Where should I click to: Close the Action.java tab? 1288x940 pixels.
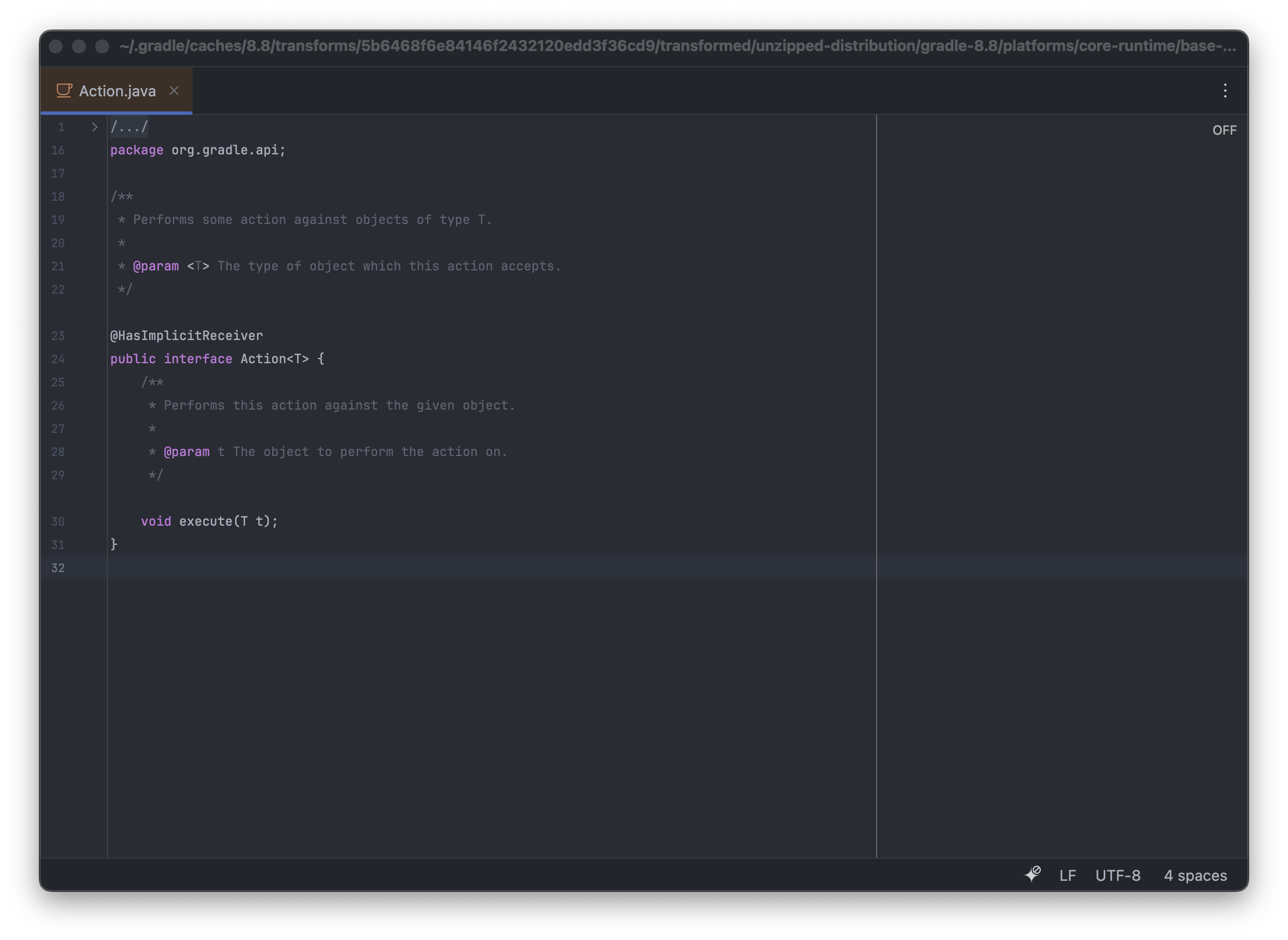click(x=174, y=91)
